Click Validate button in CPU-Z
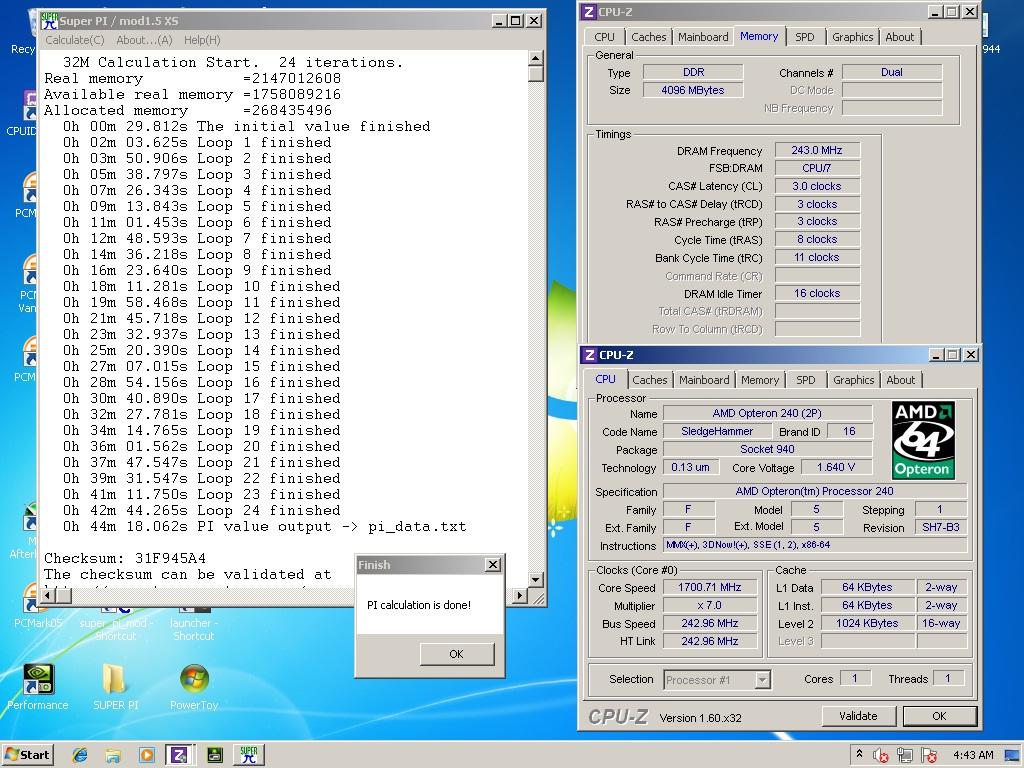This screenshot has width=1024, height=768. coord(858,716)
